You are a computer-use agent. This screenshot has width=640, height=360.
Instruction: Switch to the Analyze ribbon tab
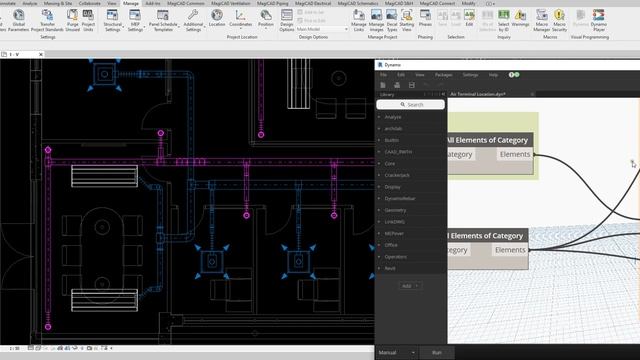click(29, 3)
